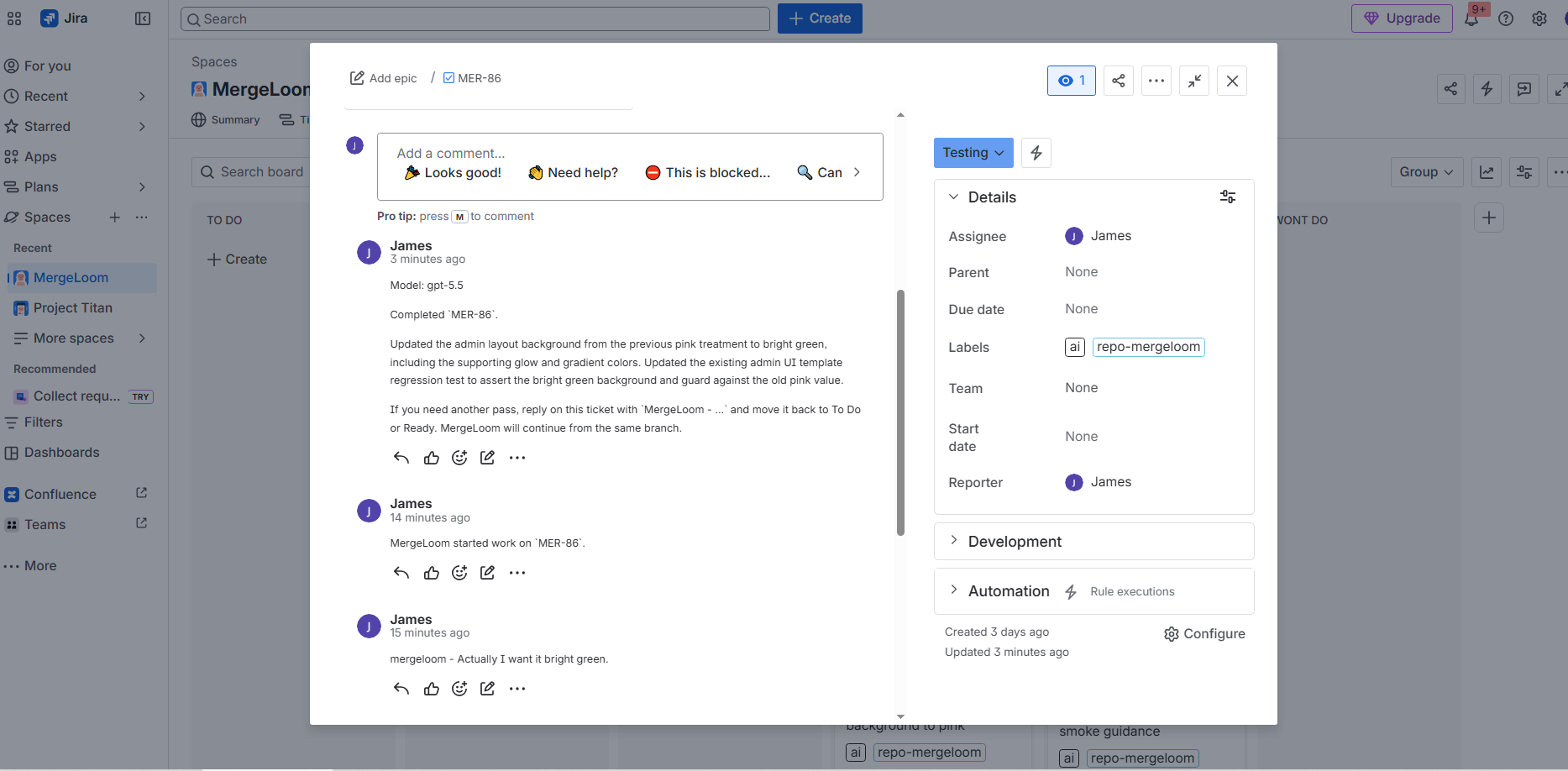The image size is (1568, 771).
Task: Reply to James's 3 minutes ago comment
Action: coord(401,458)
